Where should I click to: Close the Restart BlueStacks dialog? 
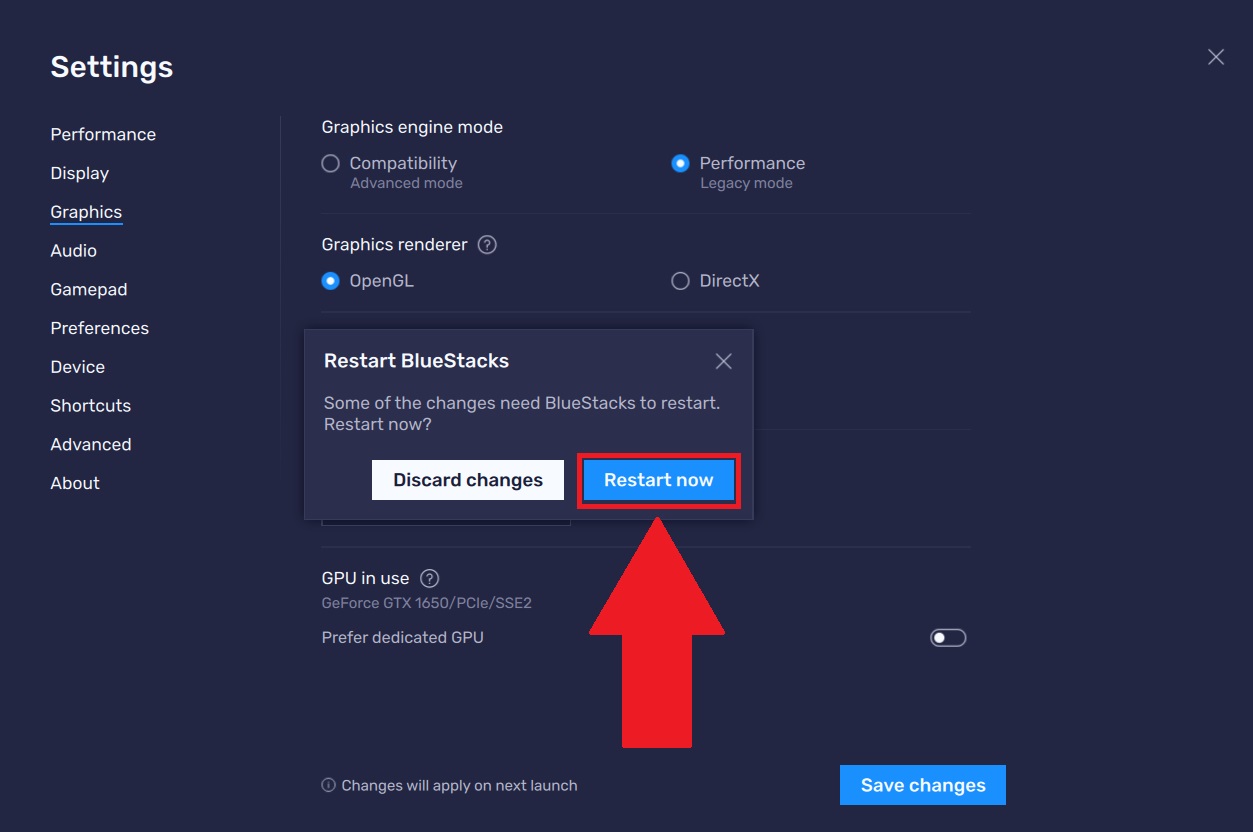pos(724,361)
